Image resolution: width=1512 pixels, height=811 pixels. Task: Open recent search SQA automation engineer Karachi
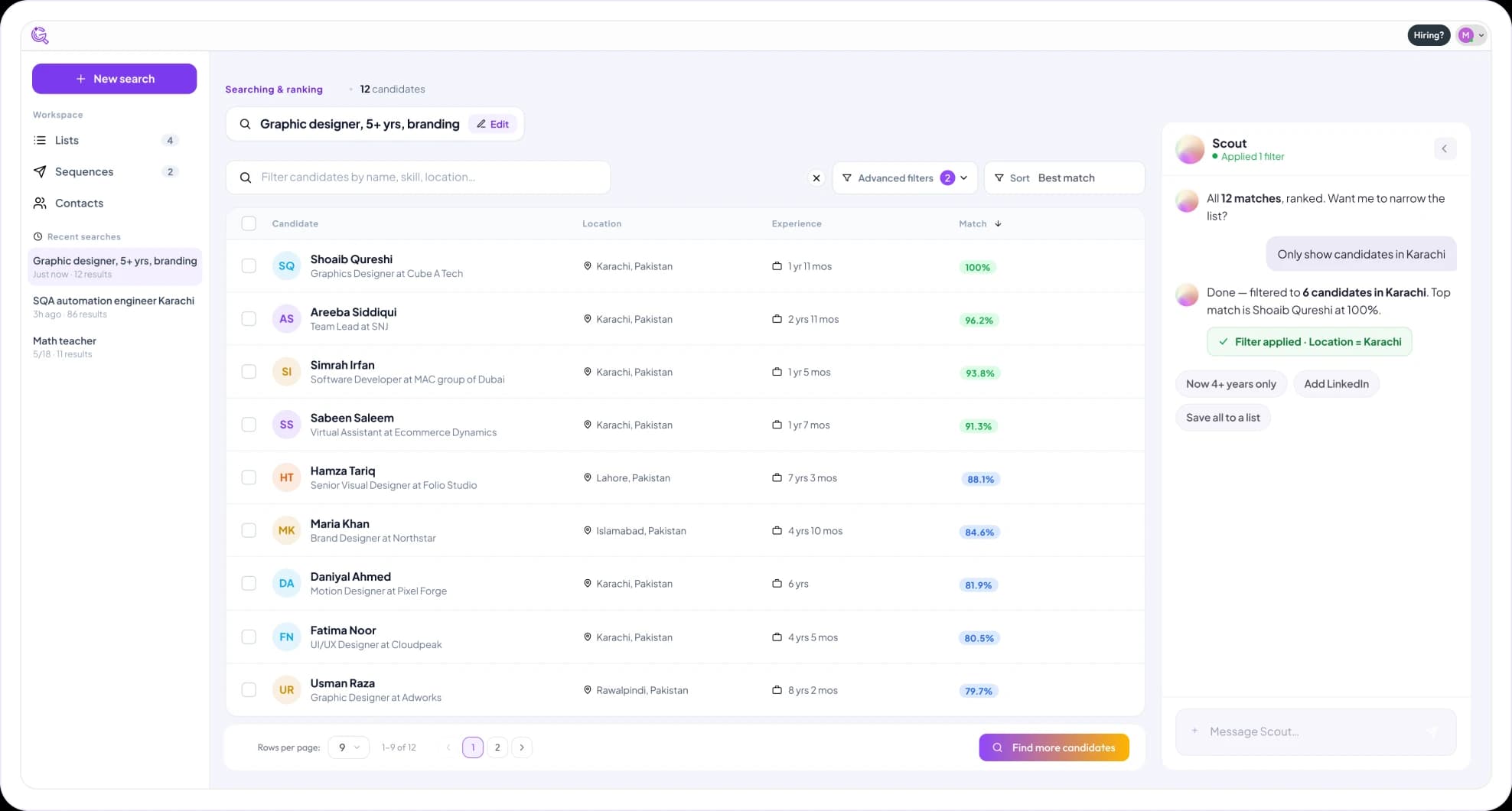(115, 307)
